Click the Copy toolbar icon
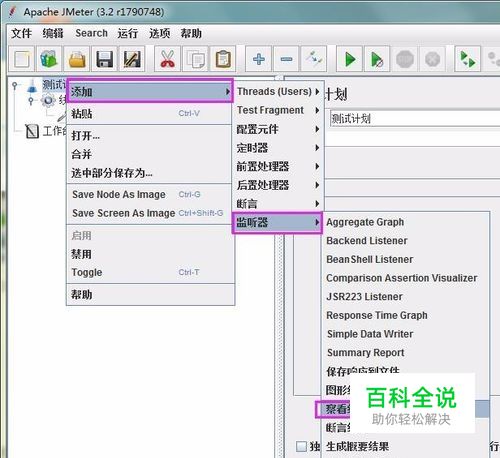This screenshot has width=500, height=458. (x=196, y=59)
